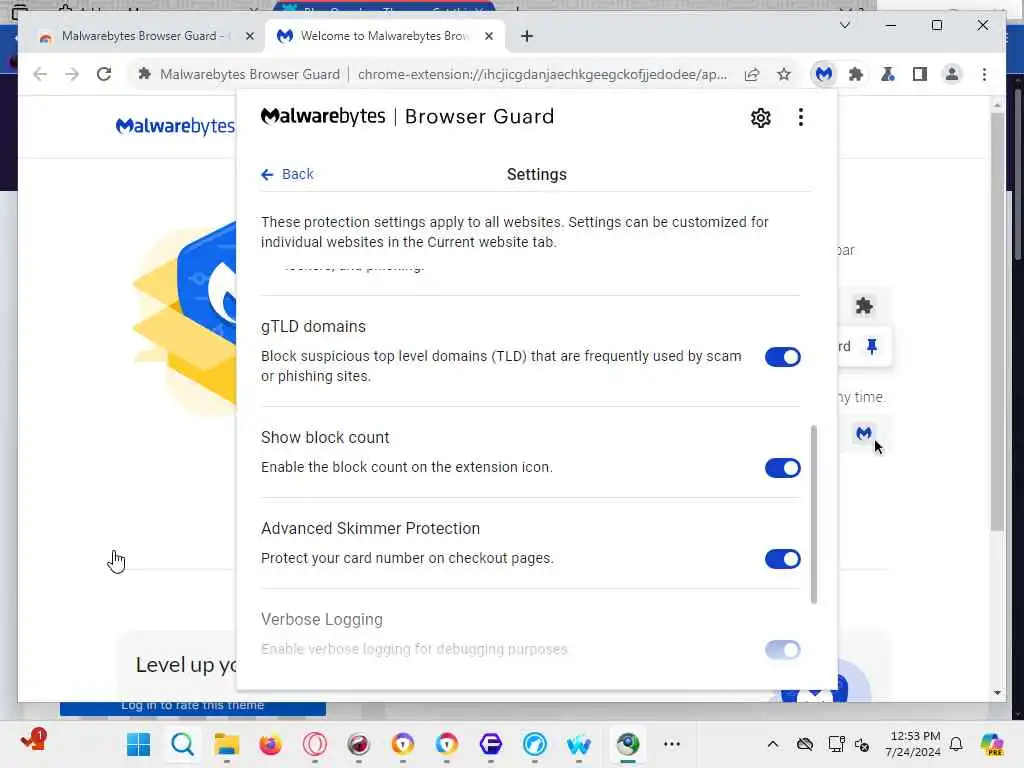
Task: Click the Malwarebytes logo on welcome page
Action: coord(175,125)
